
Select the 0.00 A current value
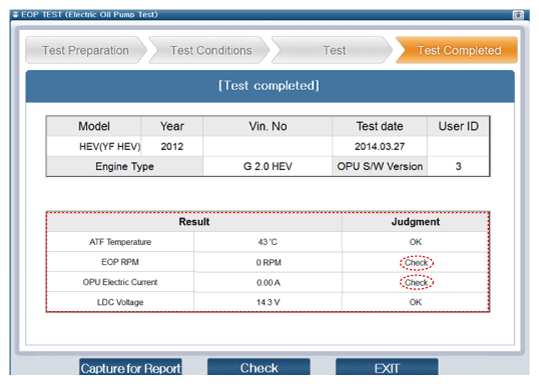click(x=268, y=283)
